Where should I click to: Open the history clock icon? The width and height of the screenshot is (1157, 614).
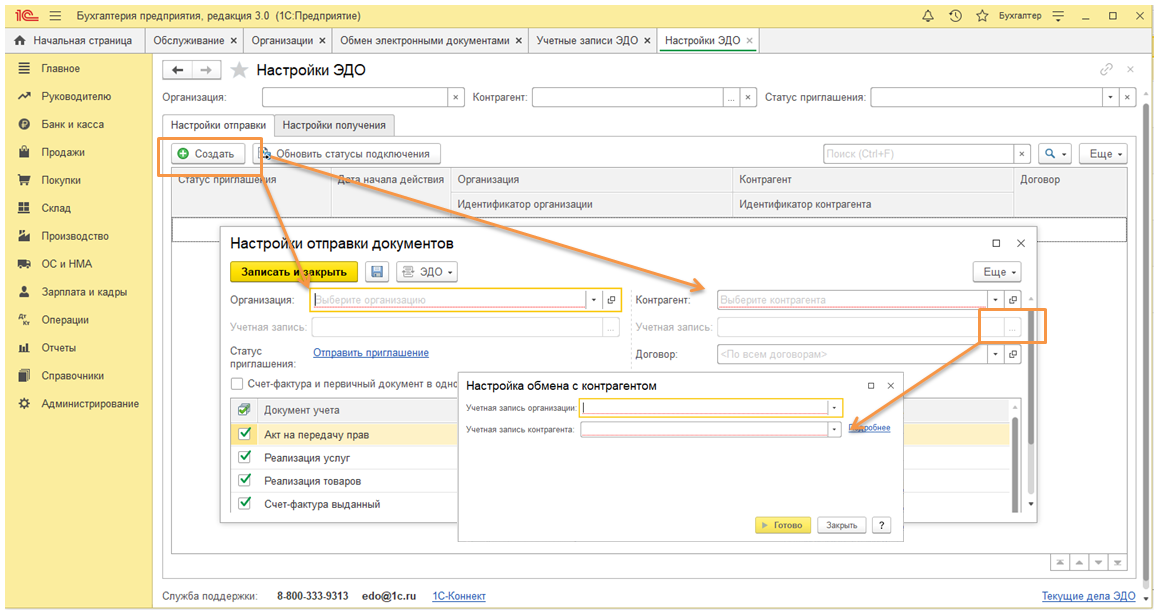point(955,16)
